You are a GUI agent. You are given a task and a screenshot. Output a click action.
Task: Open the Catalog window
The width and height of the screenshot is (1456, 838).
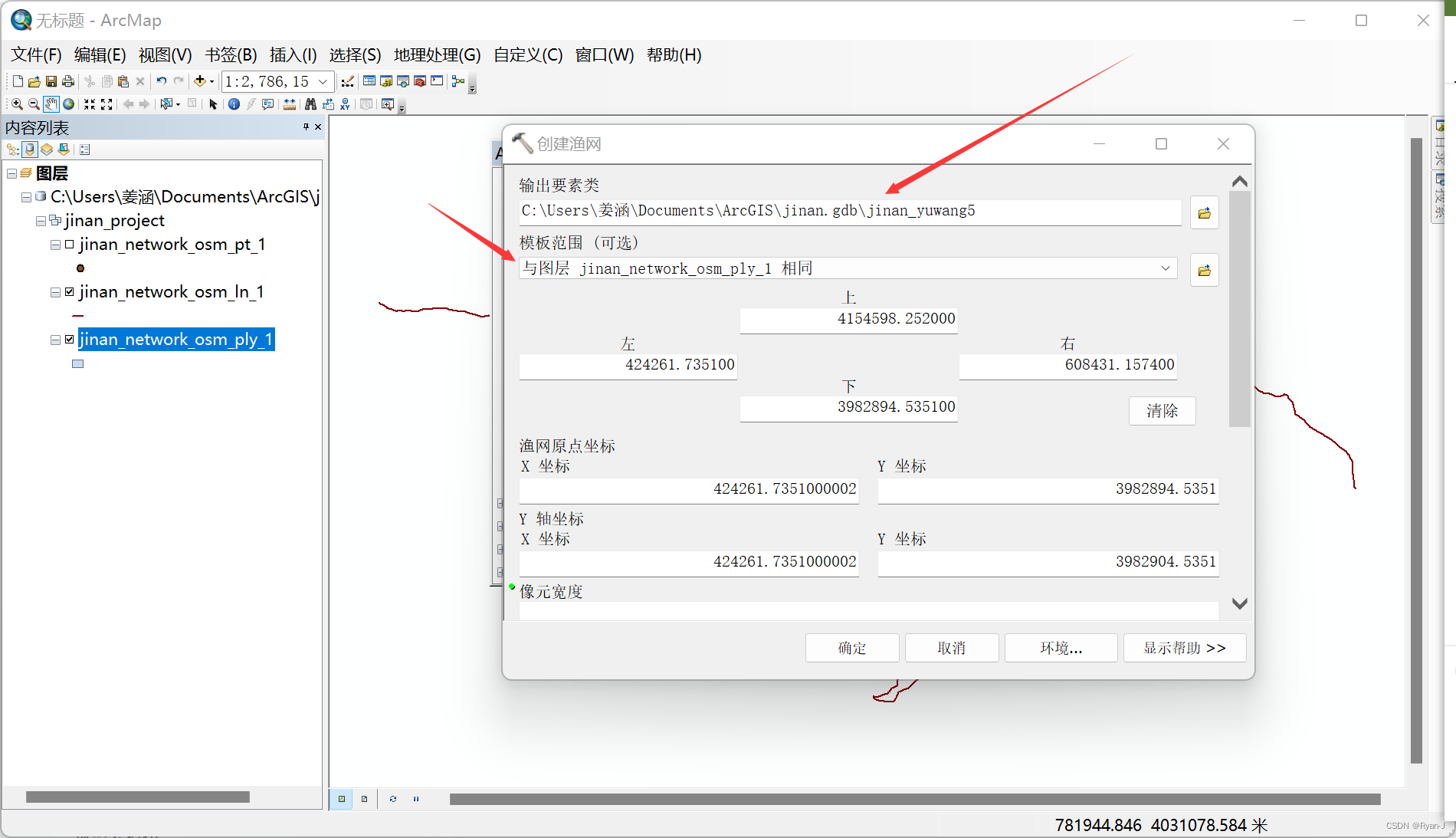pyautogui.click(x=386, y=81)
